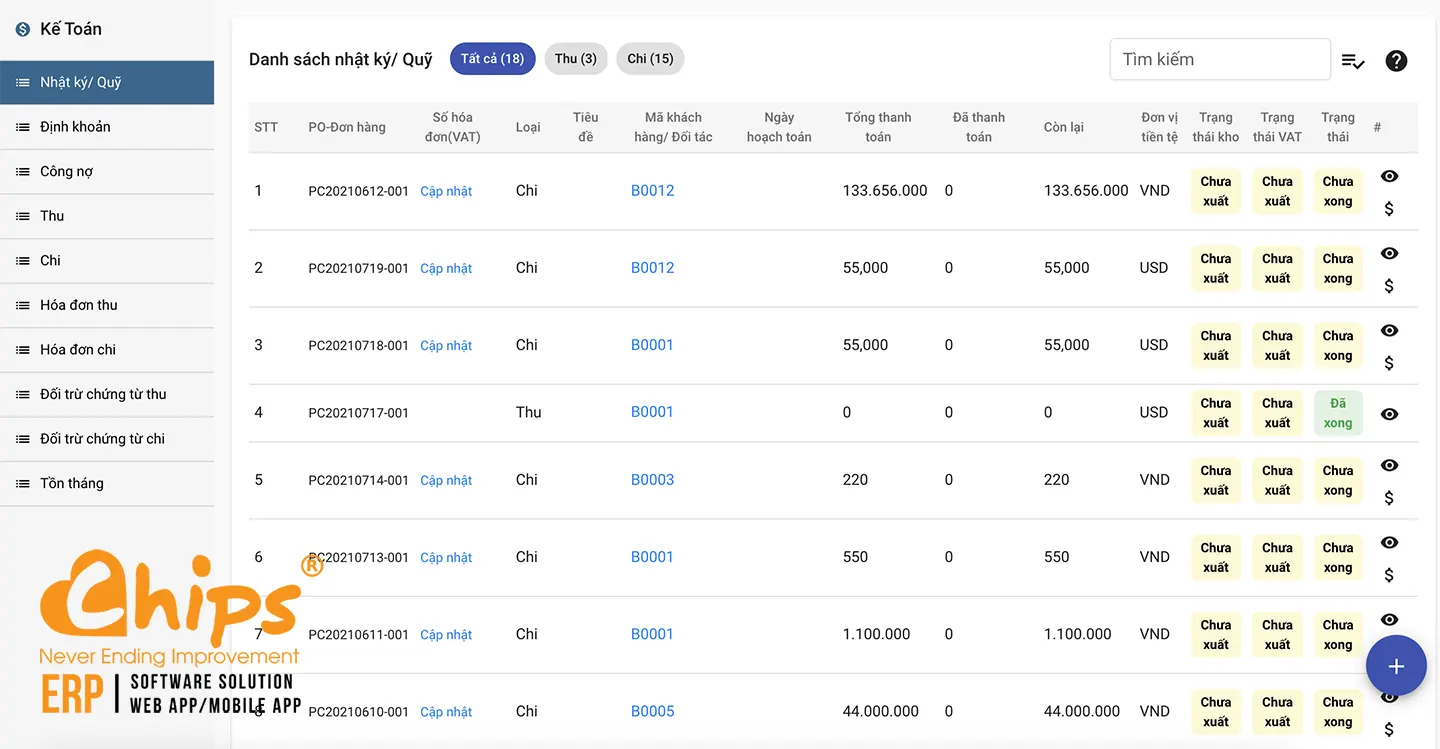Open partner B0012 on row PC20210719-001
This screenshot has height=749, width=1440.
click(653, 267)
